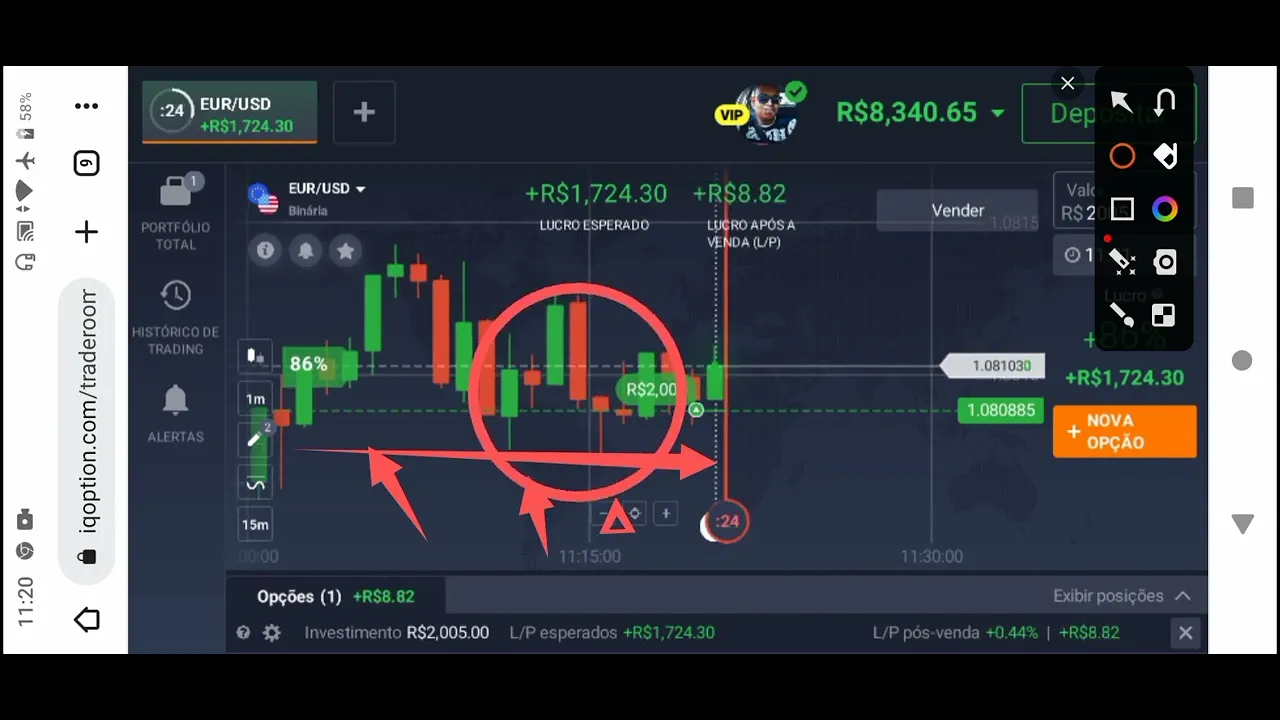Click the small bell icon near chart
The height and width of the screenshot is (720, 1280).
(306, 250)
